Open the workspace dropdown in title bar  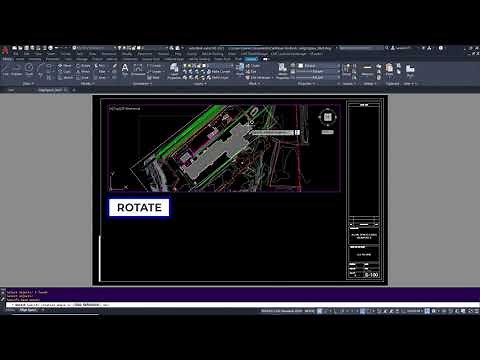(x=94, y=48)
